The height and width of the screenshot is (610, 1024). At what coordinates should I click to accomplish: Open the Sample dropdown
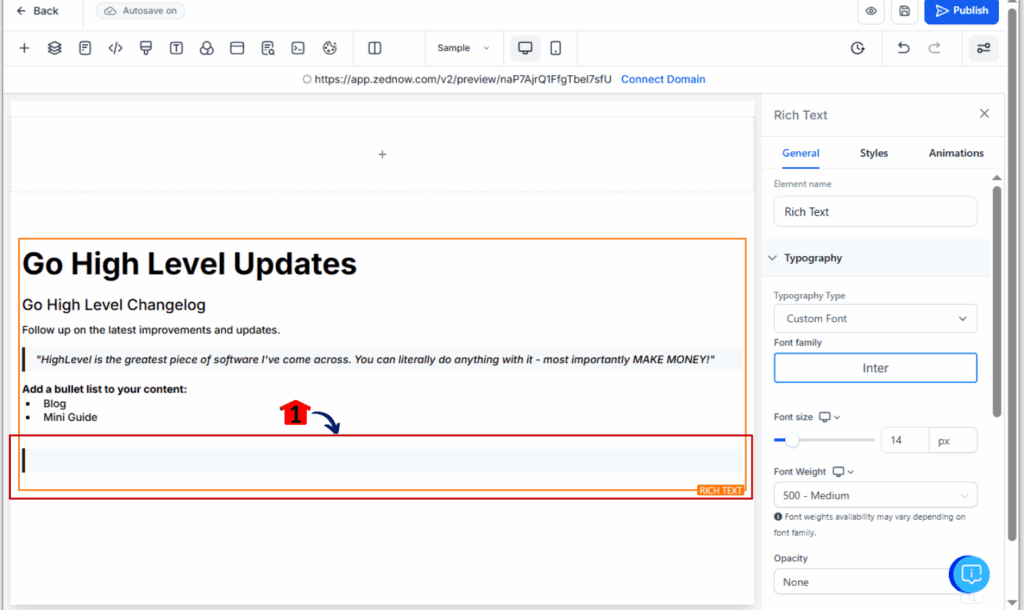(464, 48)
